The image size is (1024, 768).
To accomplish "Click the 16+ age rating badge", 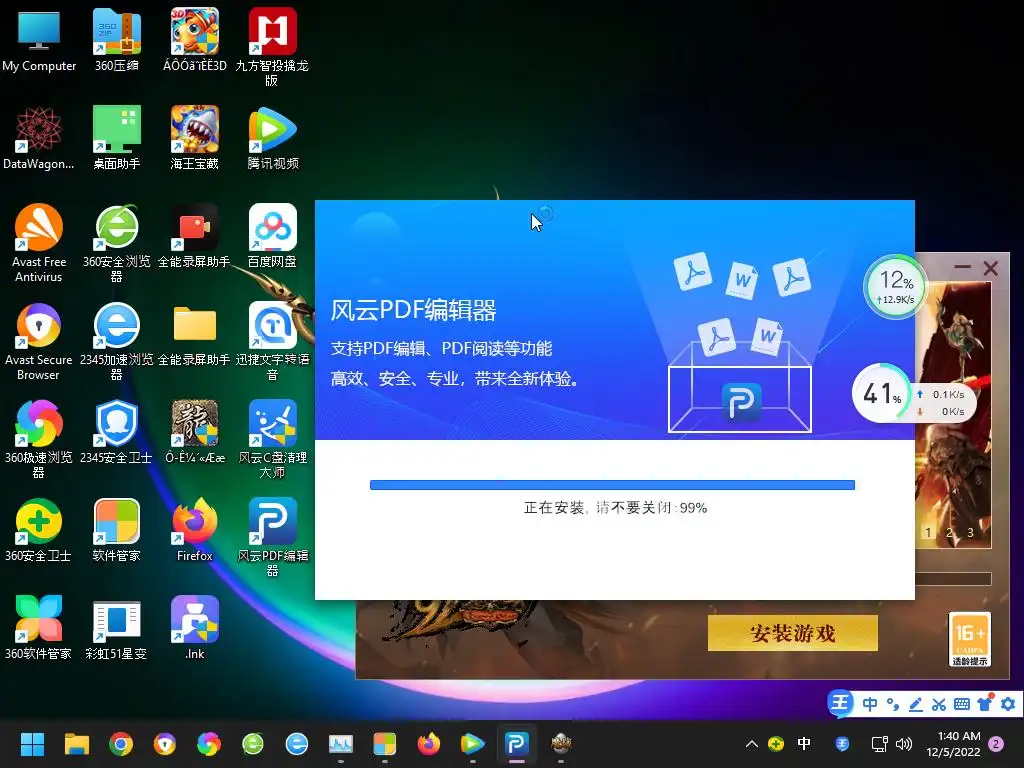I will (970, 639).
